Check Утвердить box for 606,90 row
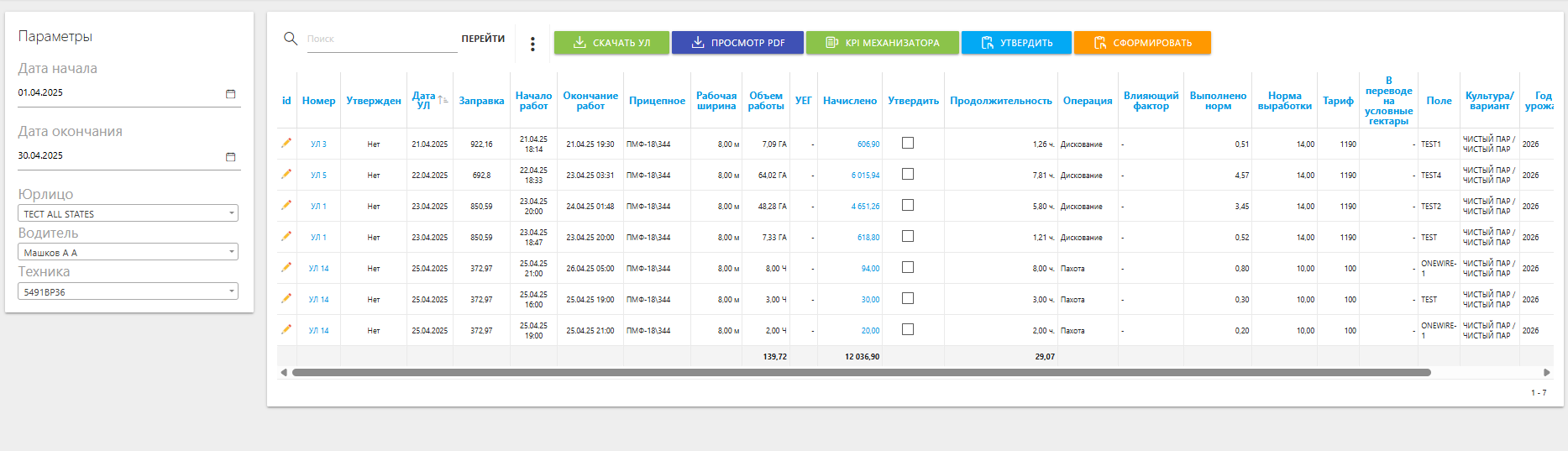 [x=908, y=143]
